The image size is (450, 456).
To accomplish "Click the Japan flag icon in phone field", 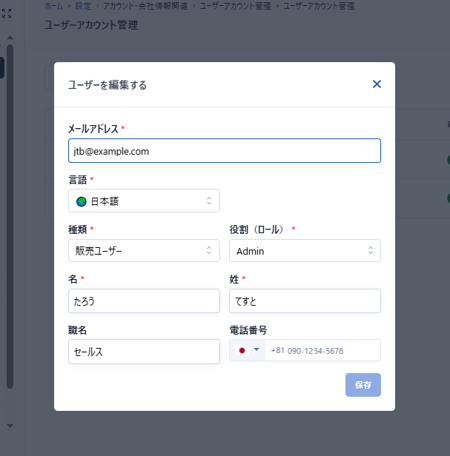I will tap(242, 350).
